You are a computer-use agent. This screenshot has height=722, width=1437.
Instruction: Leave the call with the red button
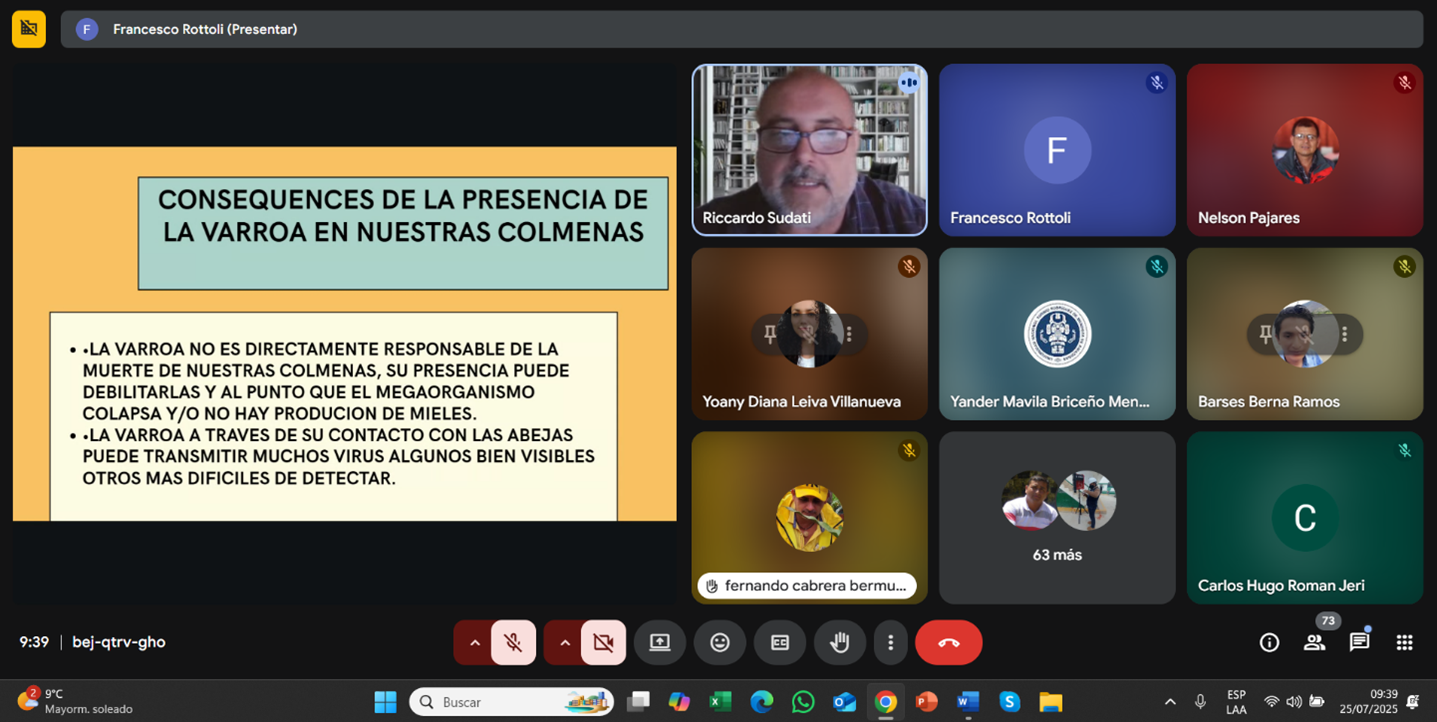tap(948, 642)
